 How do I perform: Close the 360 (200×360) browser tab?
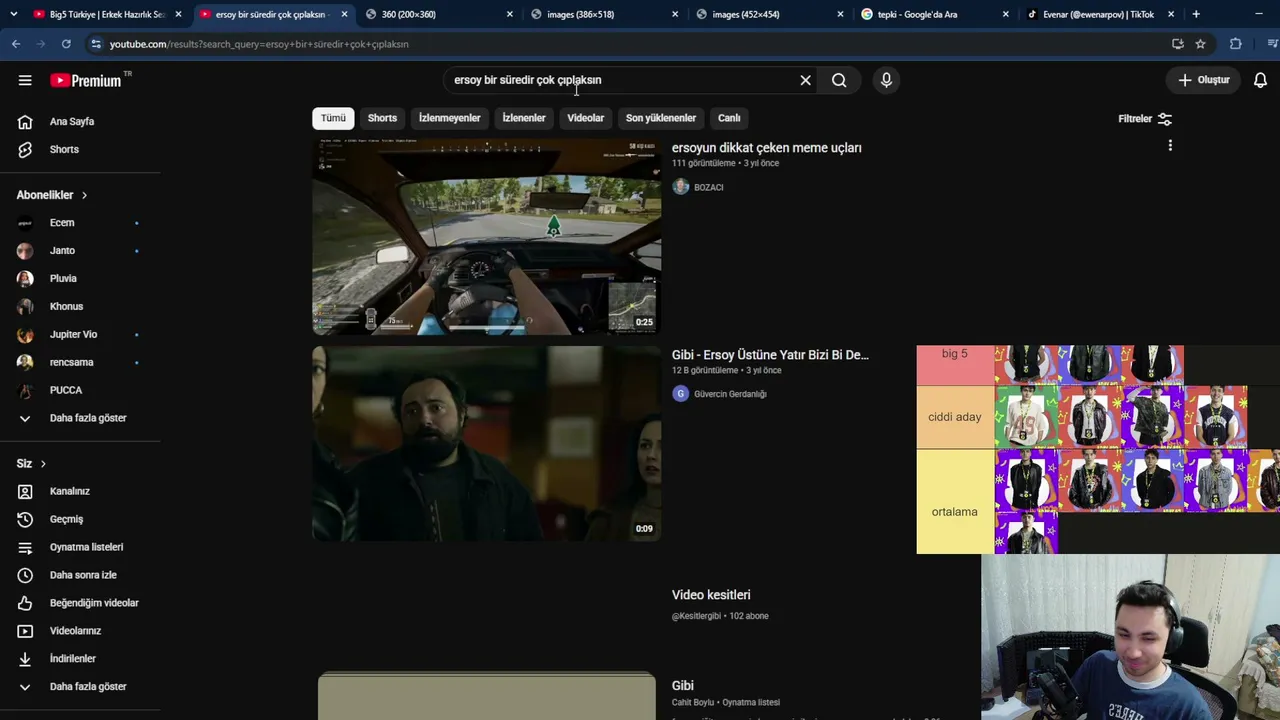click(x=509, y=14)
